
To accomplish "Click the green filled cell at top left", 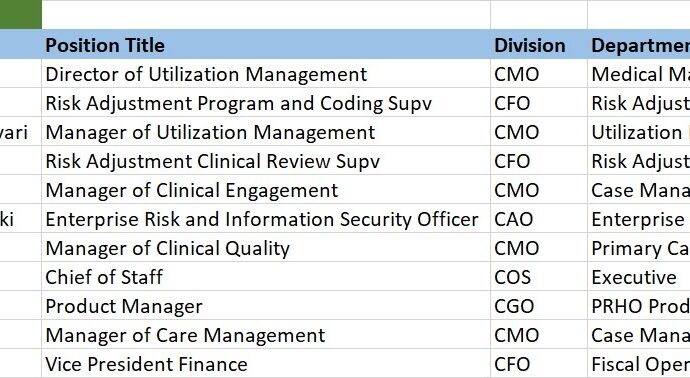I will (x=21, y=15).
